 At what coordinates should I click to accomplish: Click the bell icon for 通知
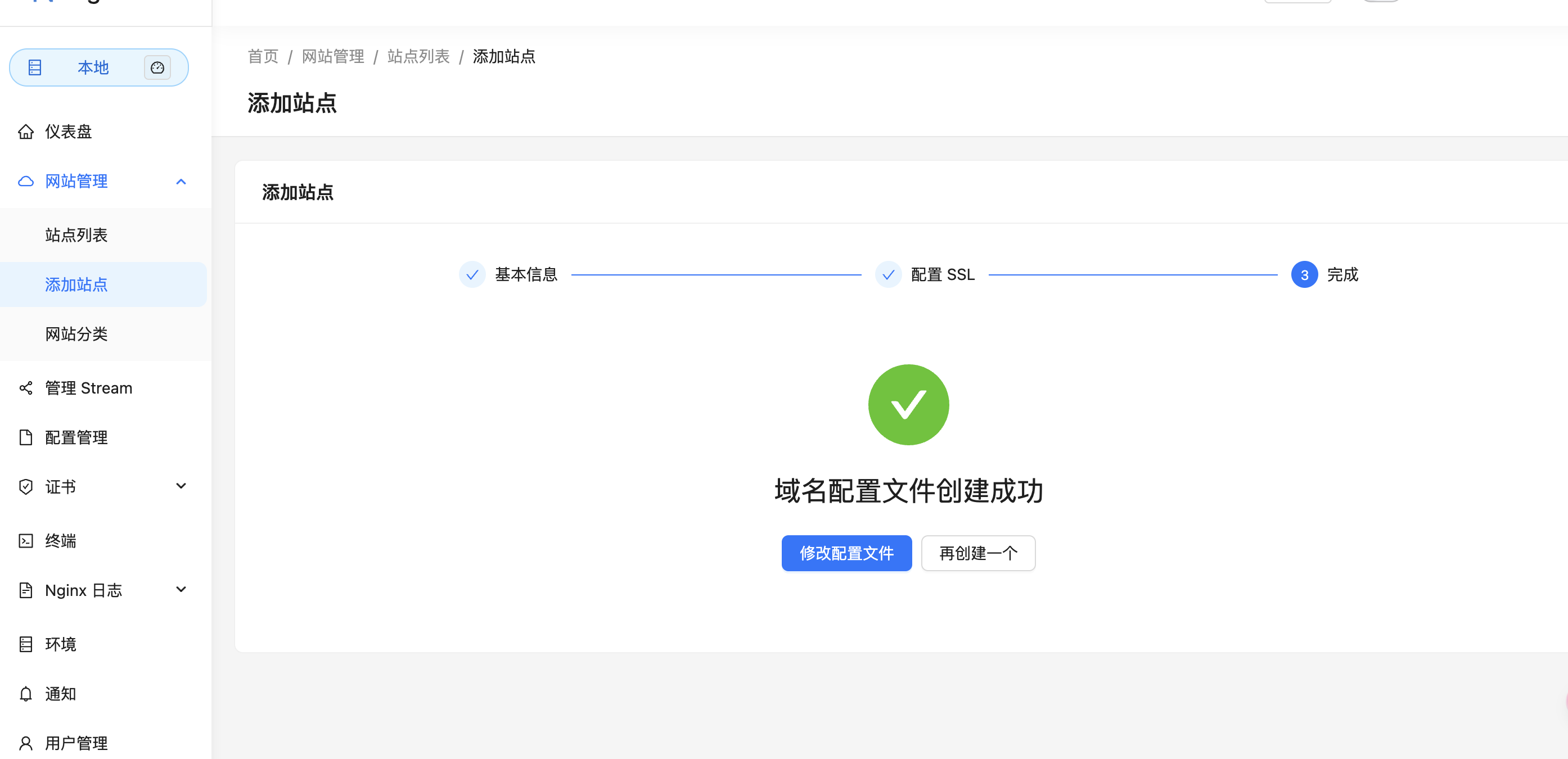25,693
